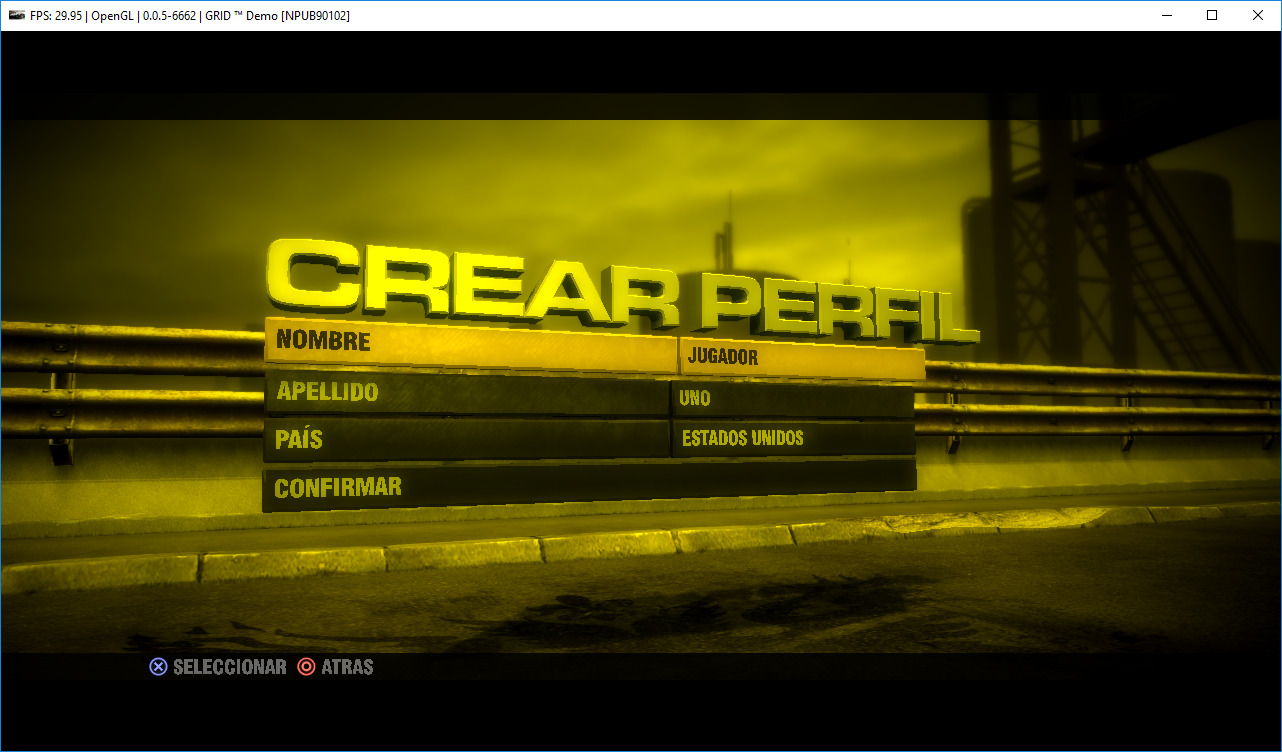Click the circle button icon for Atras
This screenshot has height=752, width=1282.
(307, 667)
